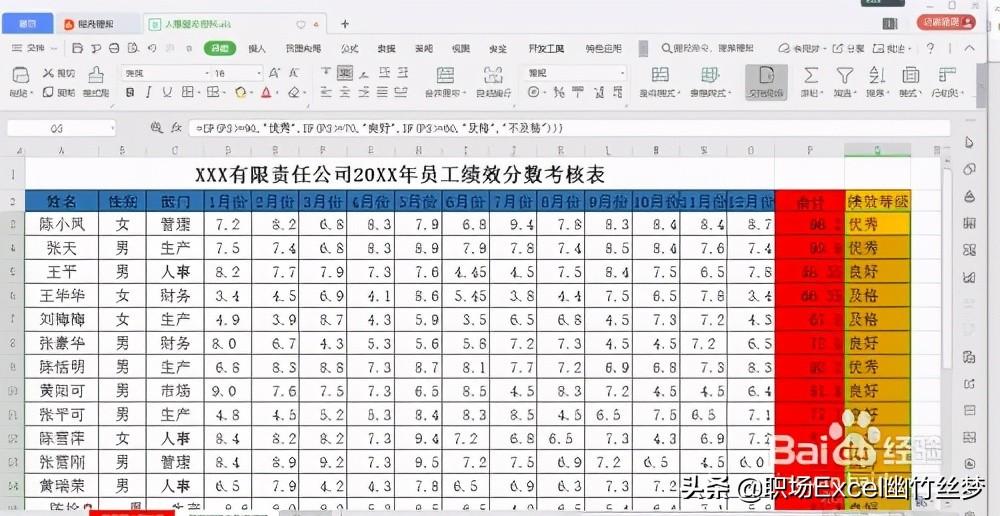Switch to the Insert ribbon tab

click(256, 48)
